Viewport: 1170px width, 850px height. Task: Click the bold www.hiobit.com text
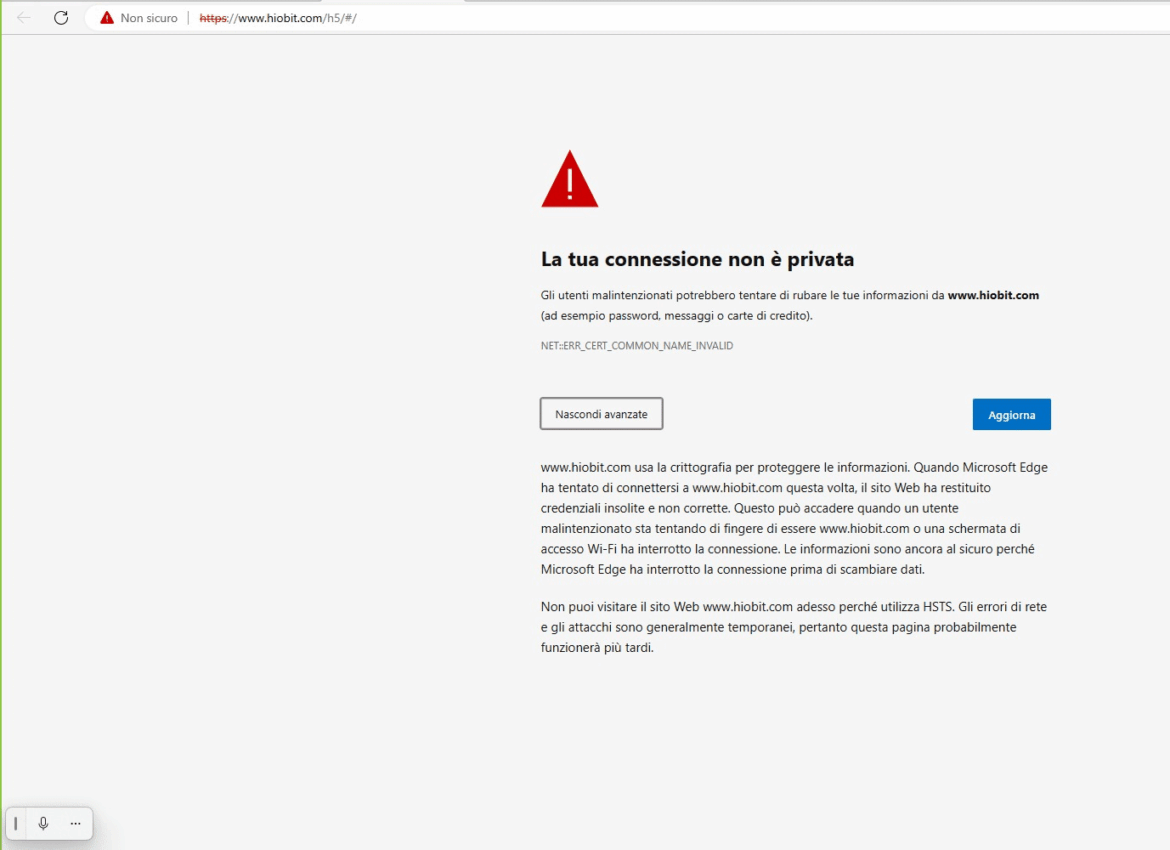click(993, 296)
